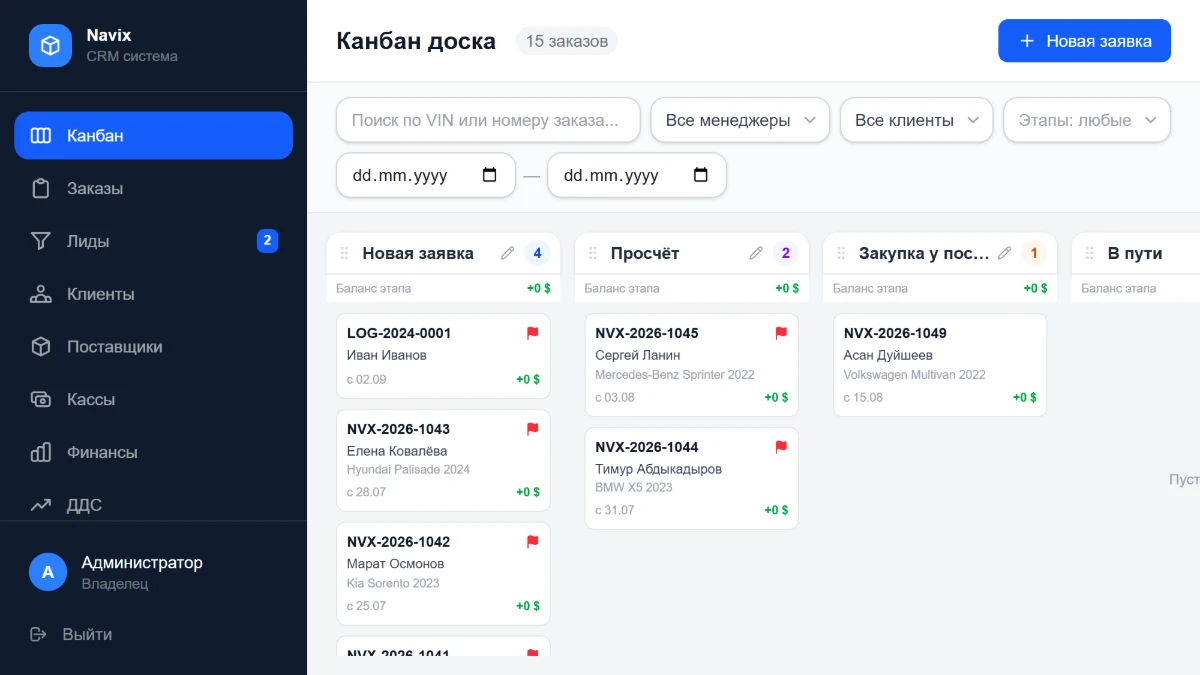This screenshot has width=1200, height=675.
Task: Click red flag on NVX-2026-1044 card
Action: [x=781, y=447]
